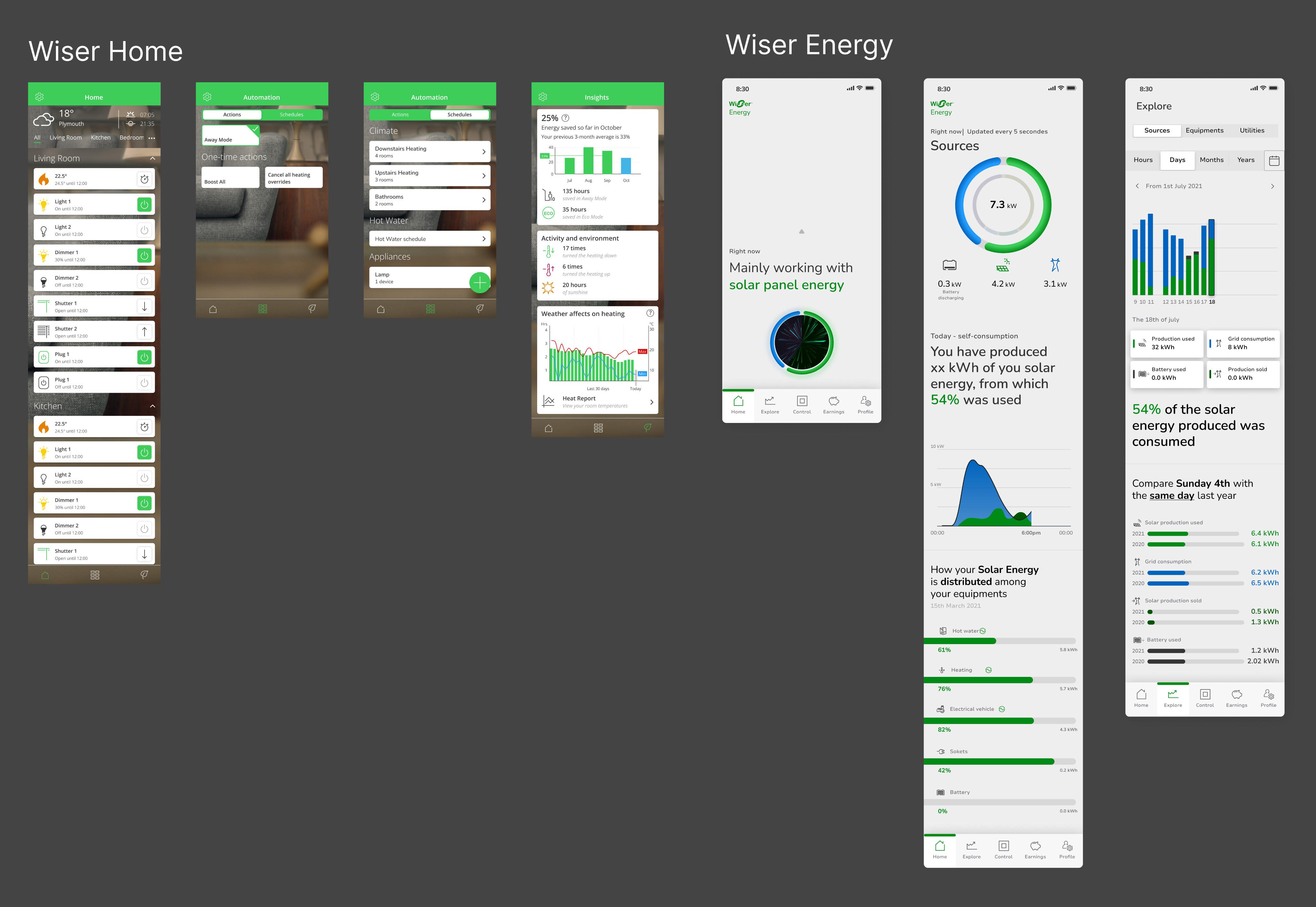Tap Electrical vehicle 82% distribution bar
This screenshot has width=1316, height=907.
pyautogui.click(x=1000, y=721)
